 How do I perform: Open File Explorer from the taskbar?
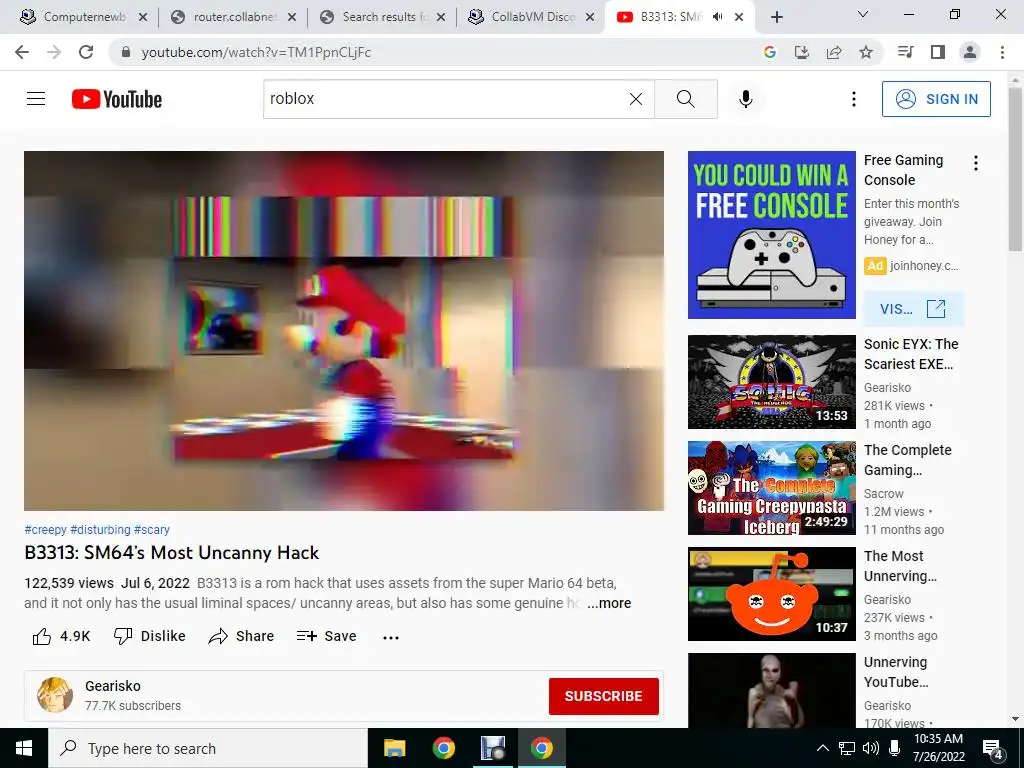pyautogui.click(x=394, y=748)
